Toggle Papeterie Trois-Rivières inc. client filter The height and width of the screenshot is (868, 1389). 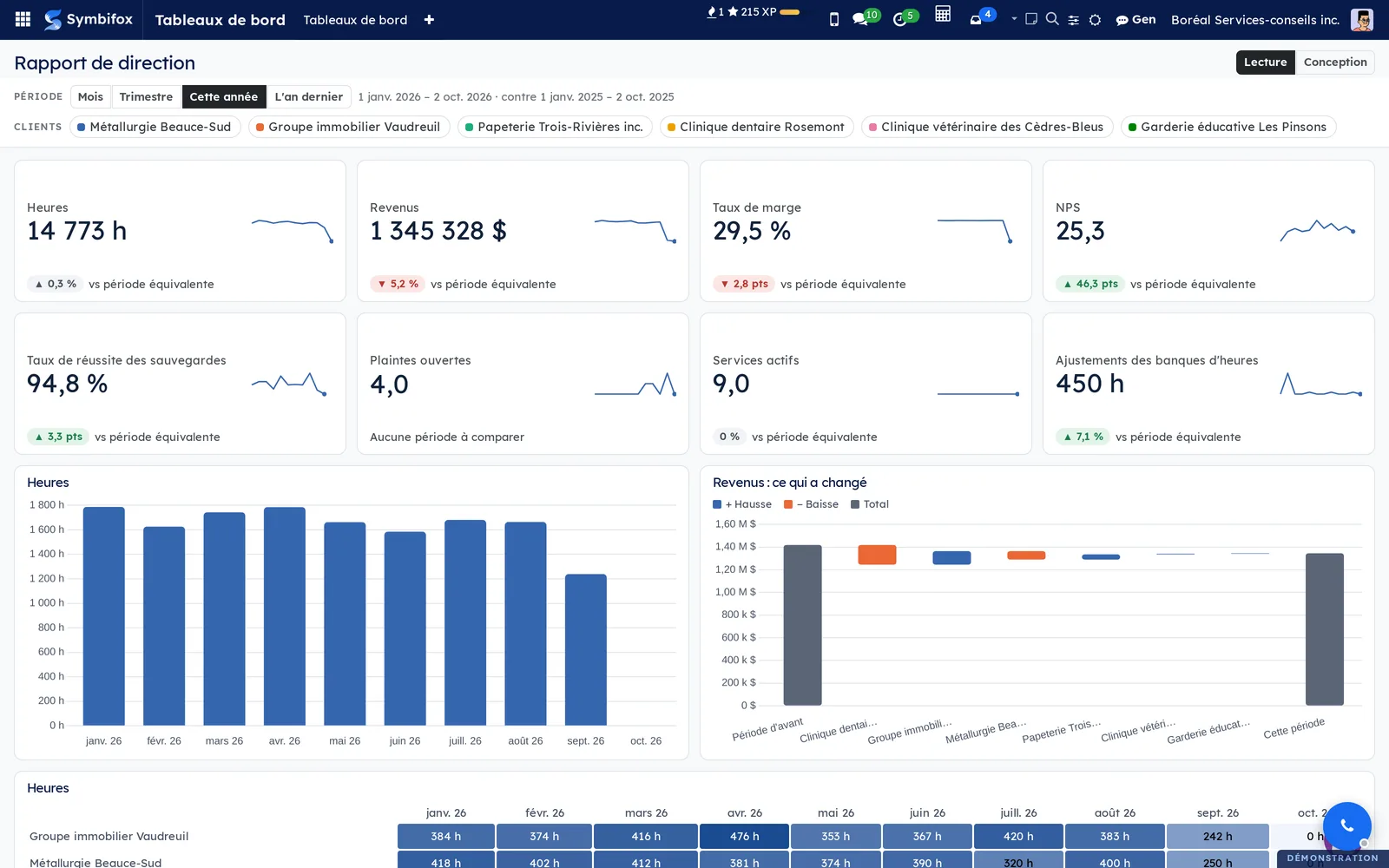click(555, 127)
